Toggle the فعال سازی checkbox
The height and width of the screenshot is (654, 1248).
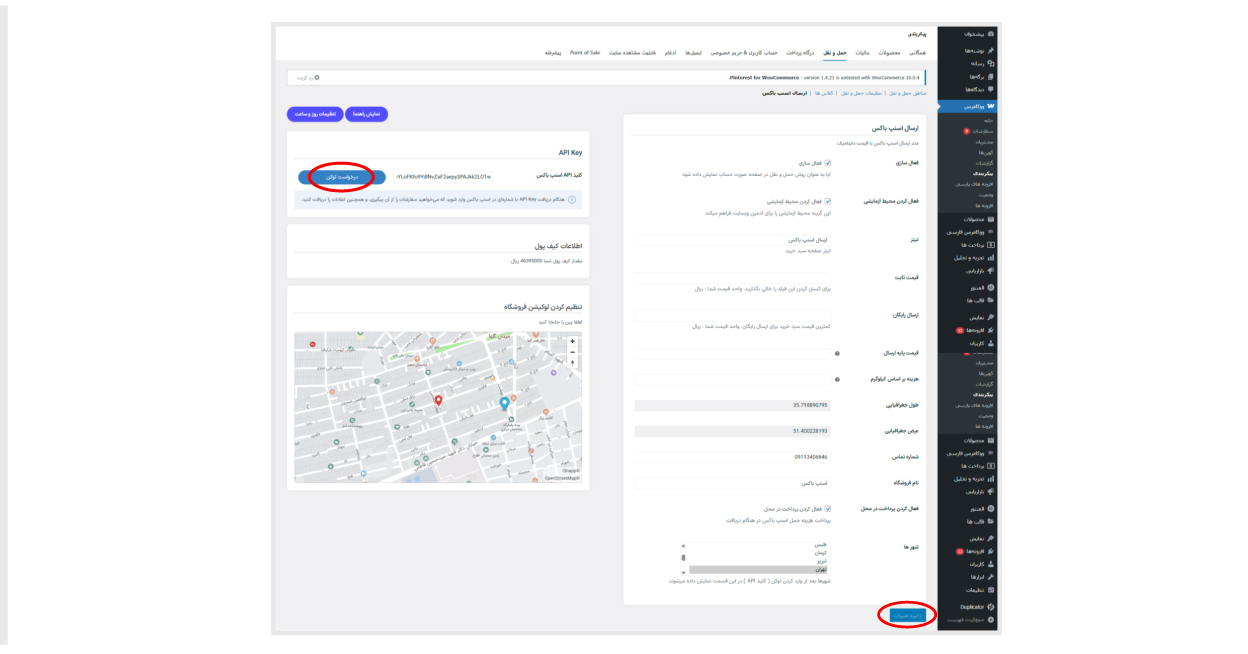(x=827, y=163)
